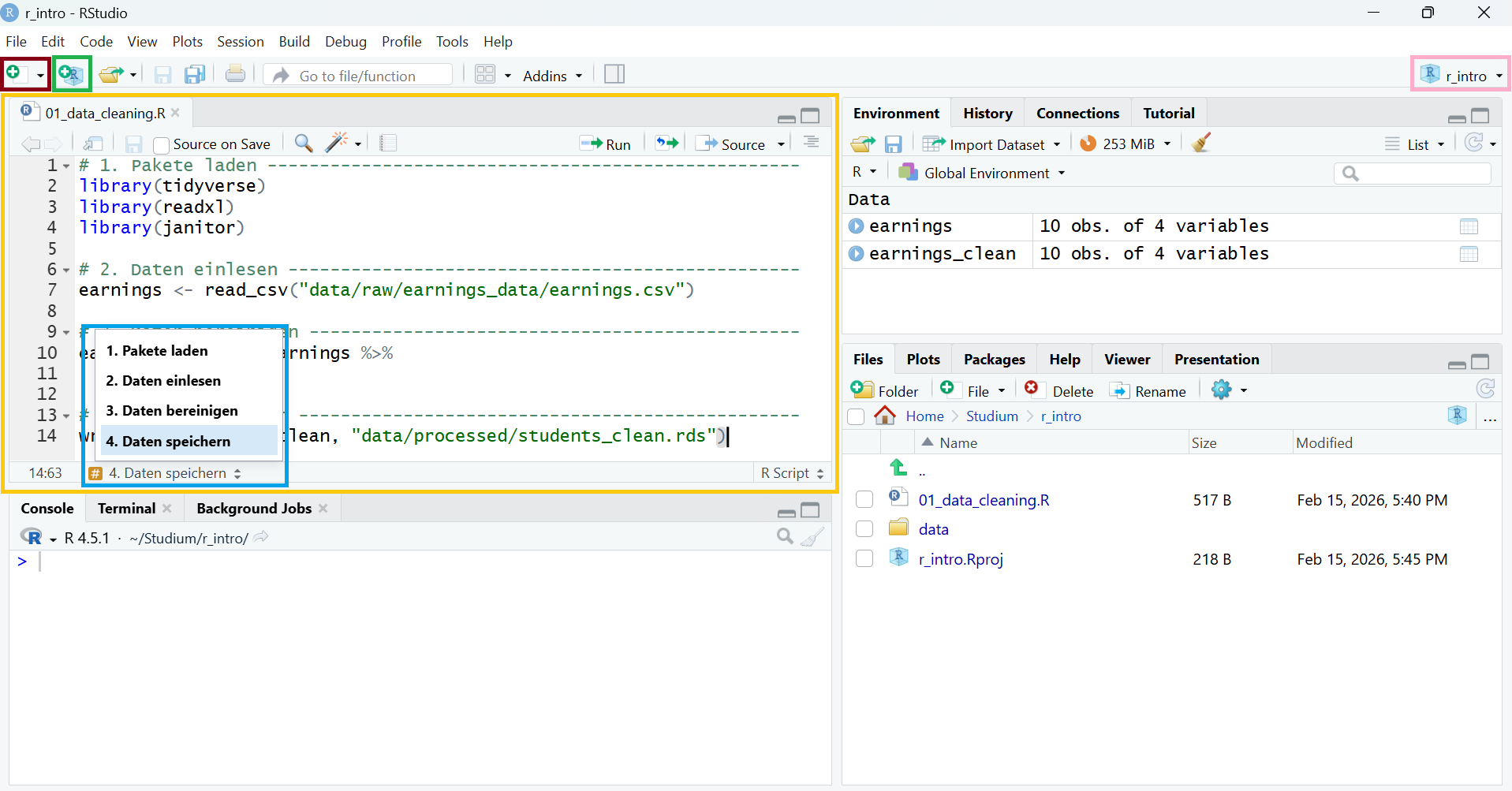Click the Save workspace icon in Environment pane
1512x791 pixels.
(x=893, y=144)
